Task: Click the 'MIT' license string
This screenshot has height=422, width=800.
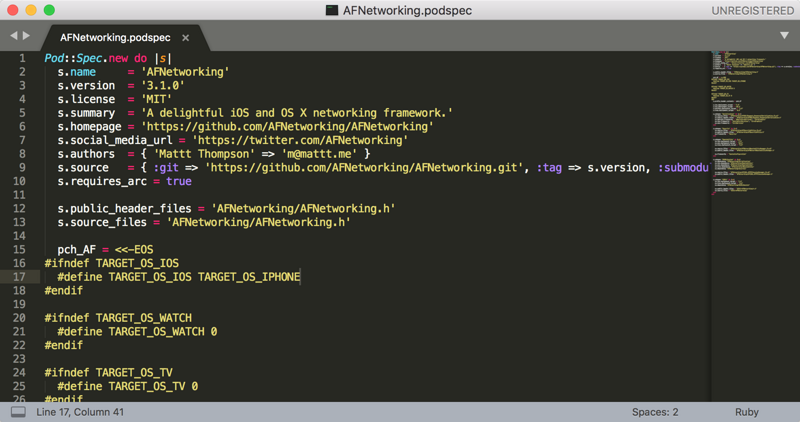Action: coord(156,100)
